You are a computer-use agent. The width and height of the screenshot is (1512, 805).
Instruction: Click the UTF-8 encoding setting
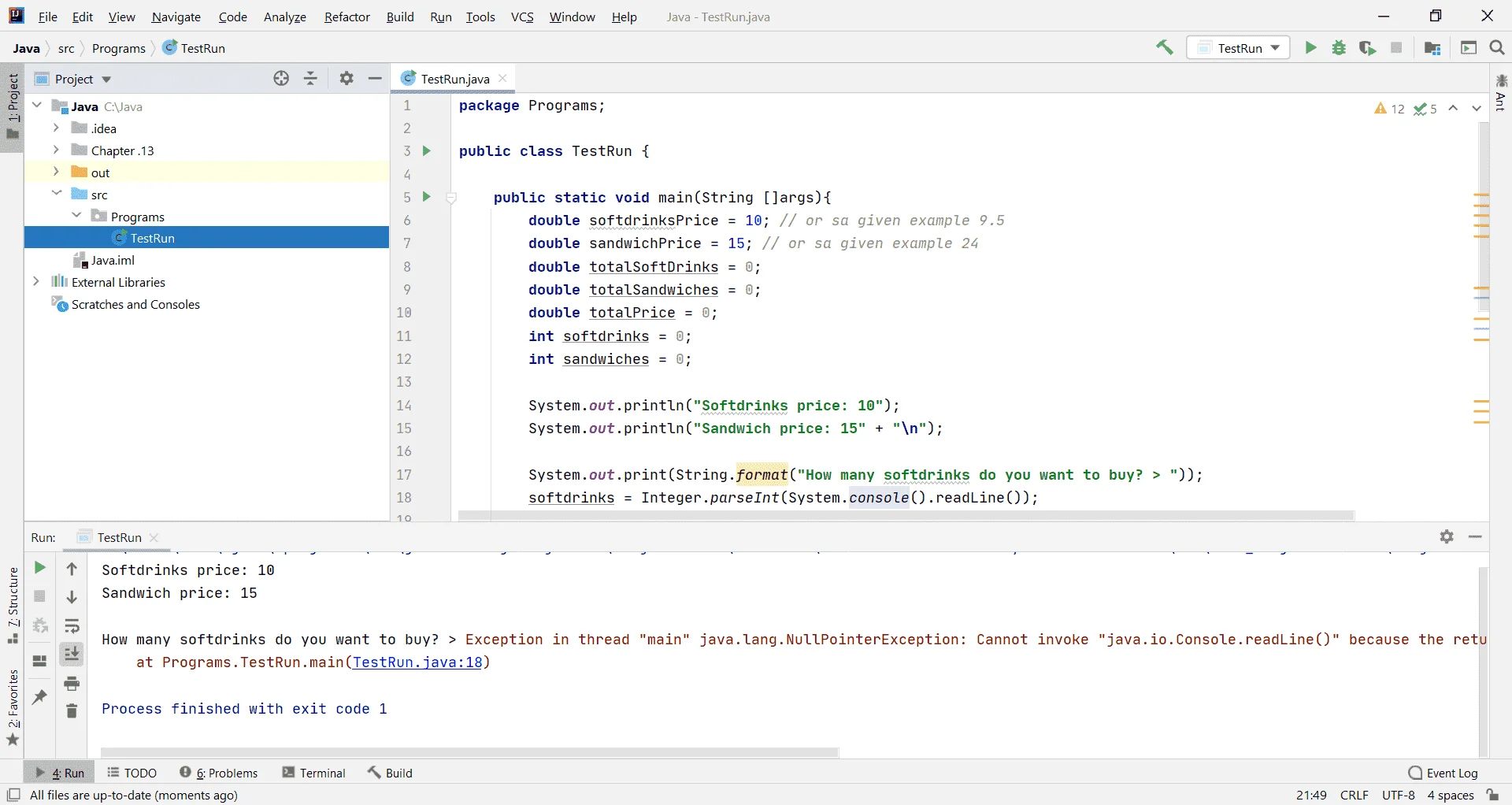click(1399, 795)
